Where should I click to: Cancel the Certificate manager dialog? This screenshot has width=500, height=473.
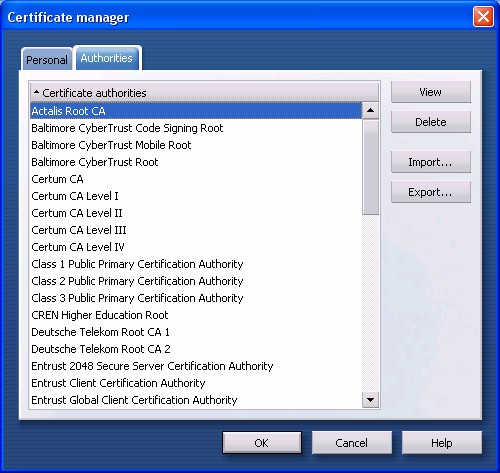click(352, 443)
